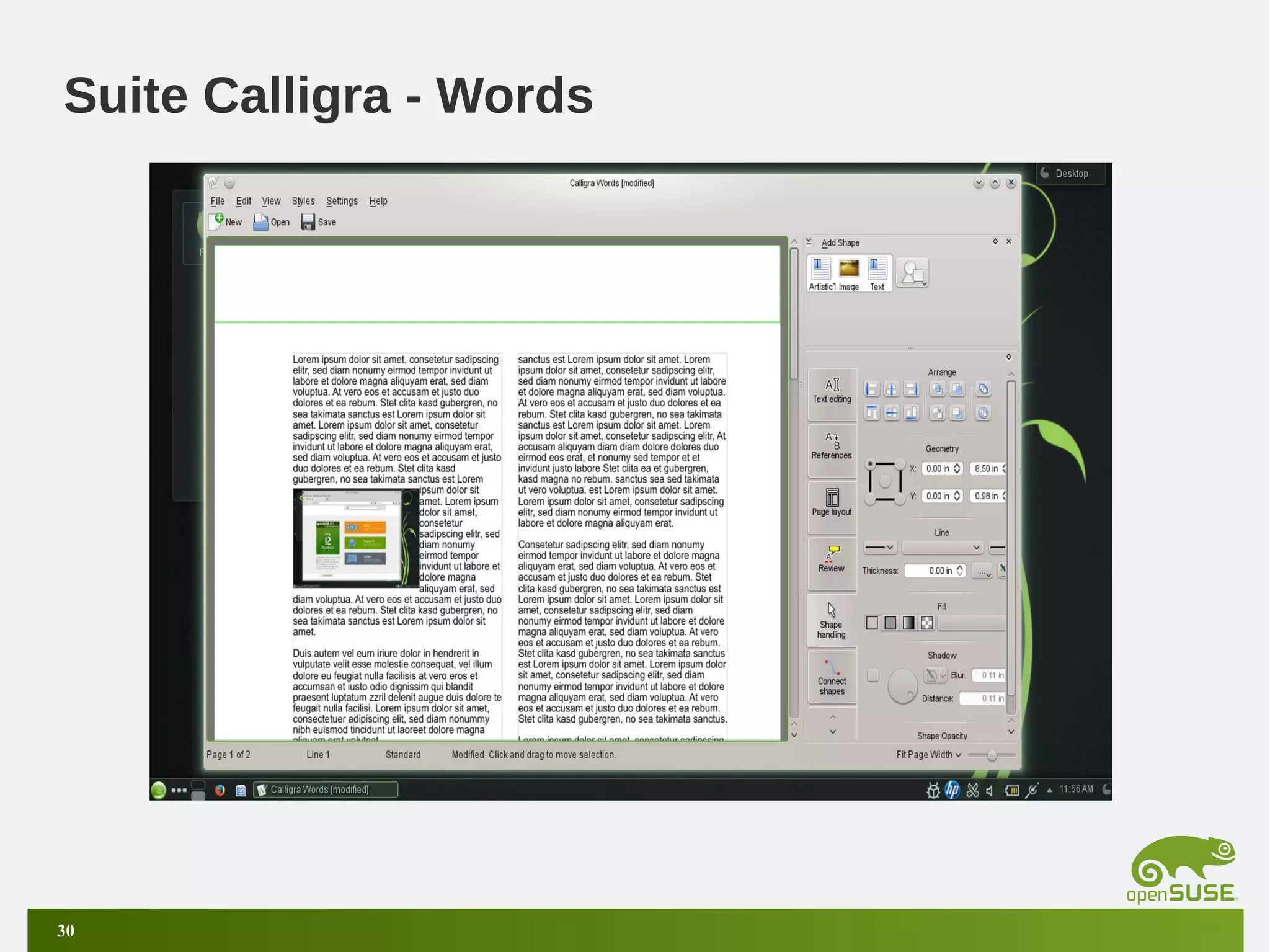Click the embedded image in the document

356,538
